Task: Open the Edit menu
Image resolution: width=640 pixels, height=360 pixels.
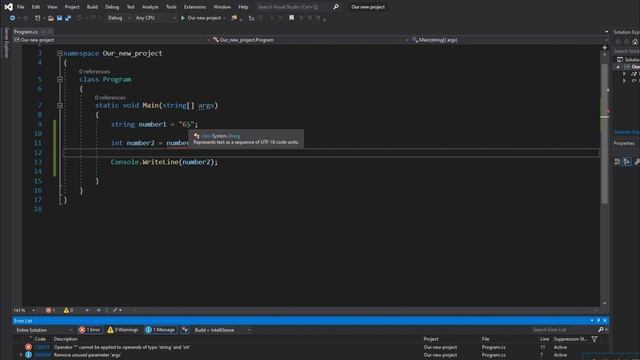Action: coord(36,7)
